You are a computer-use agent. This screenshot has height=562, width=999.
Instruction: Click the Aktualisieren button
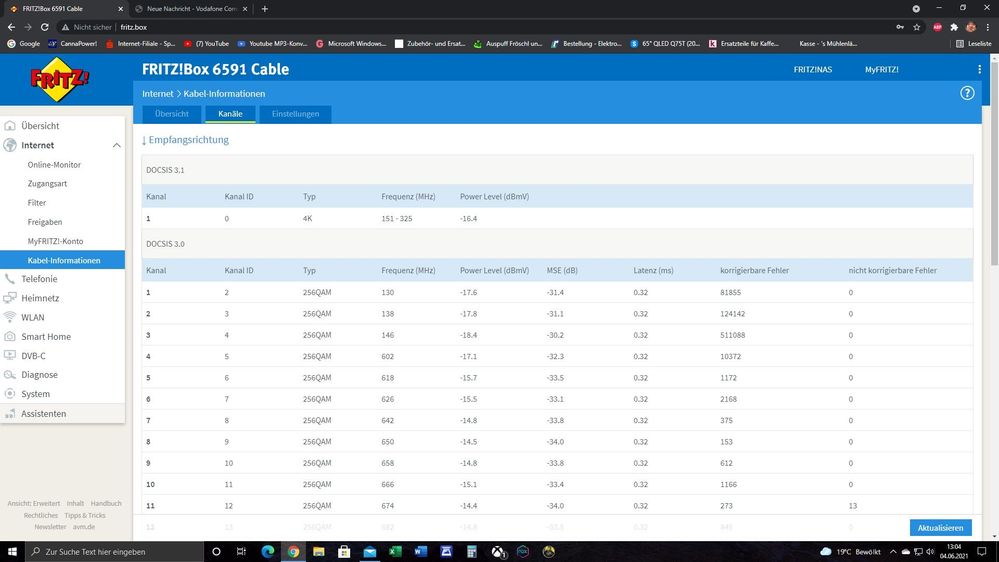point(940,528)
